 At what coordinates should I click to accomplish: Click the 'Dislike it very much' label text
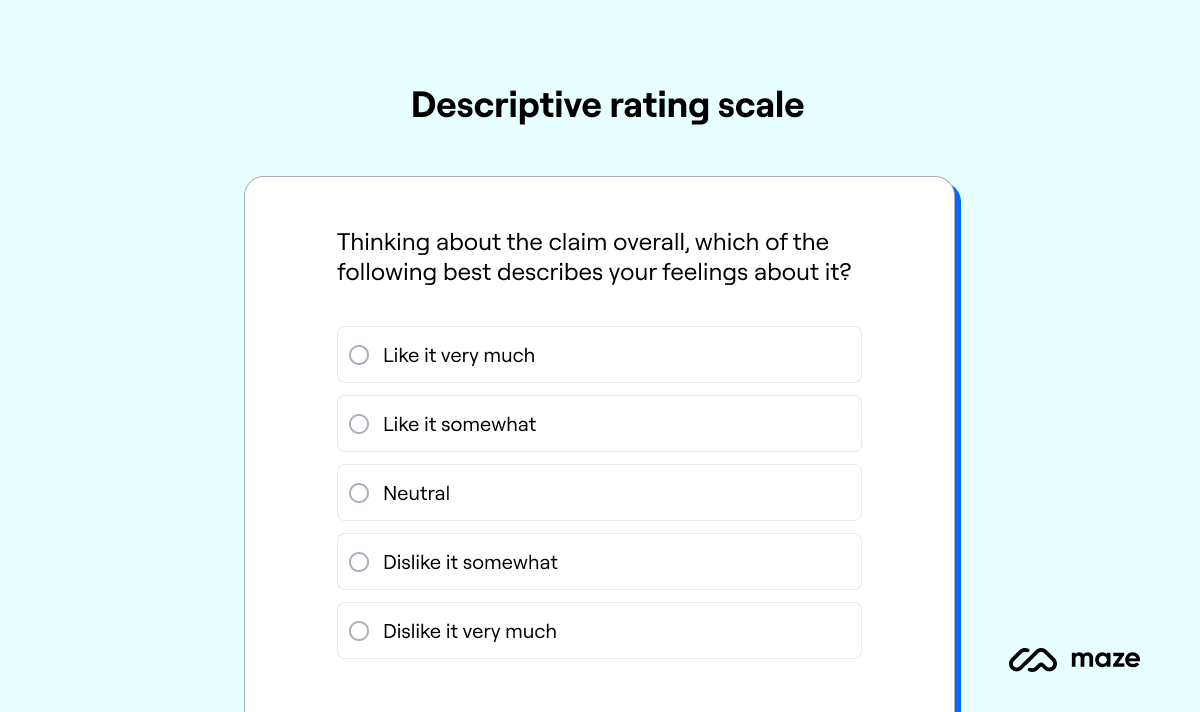click(470, 630)
